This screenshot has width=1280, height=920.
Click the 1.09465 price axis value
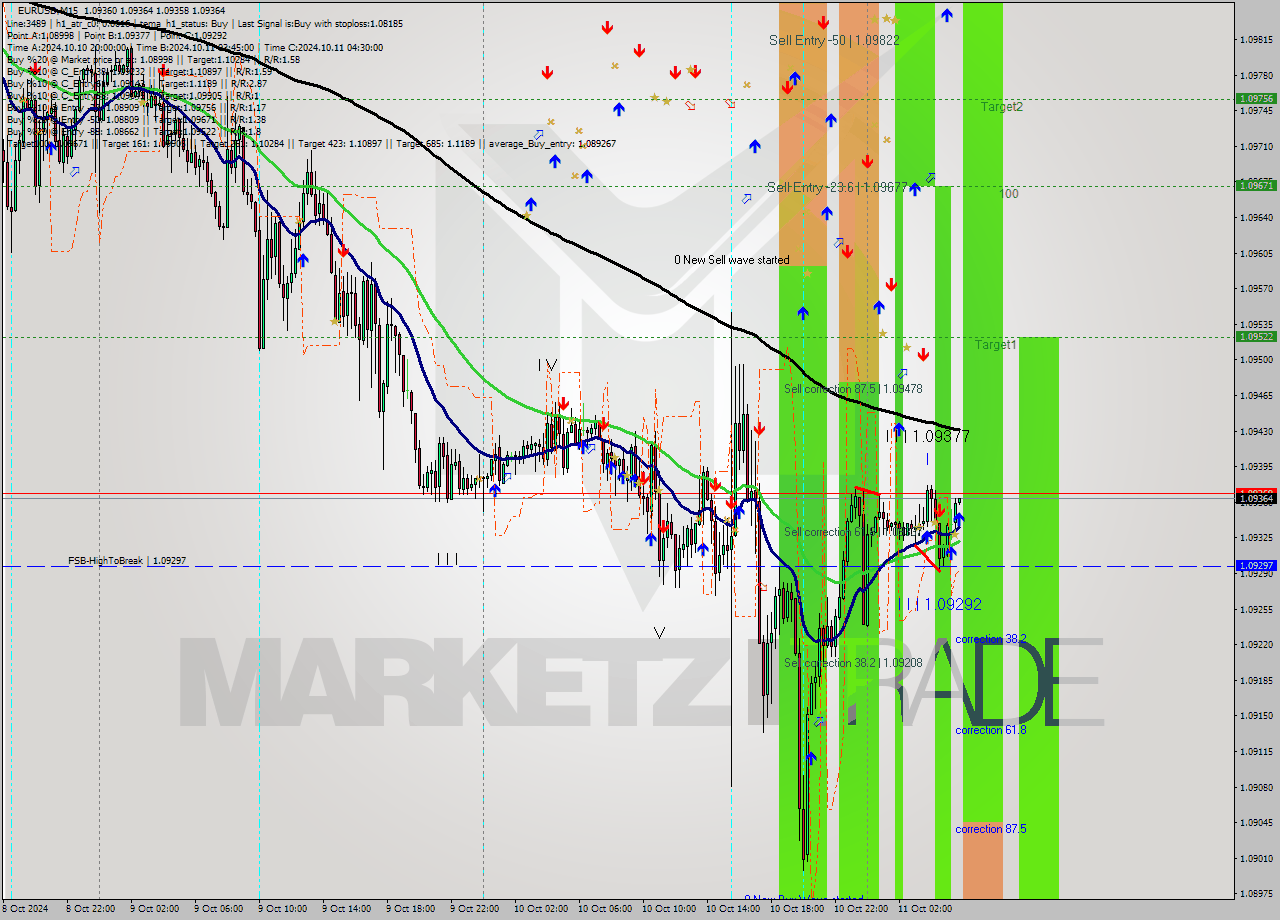1256,396
